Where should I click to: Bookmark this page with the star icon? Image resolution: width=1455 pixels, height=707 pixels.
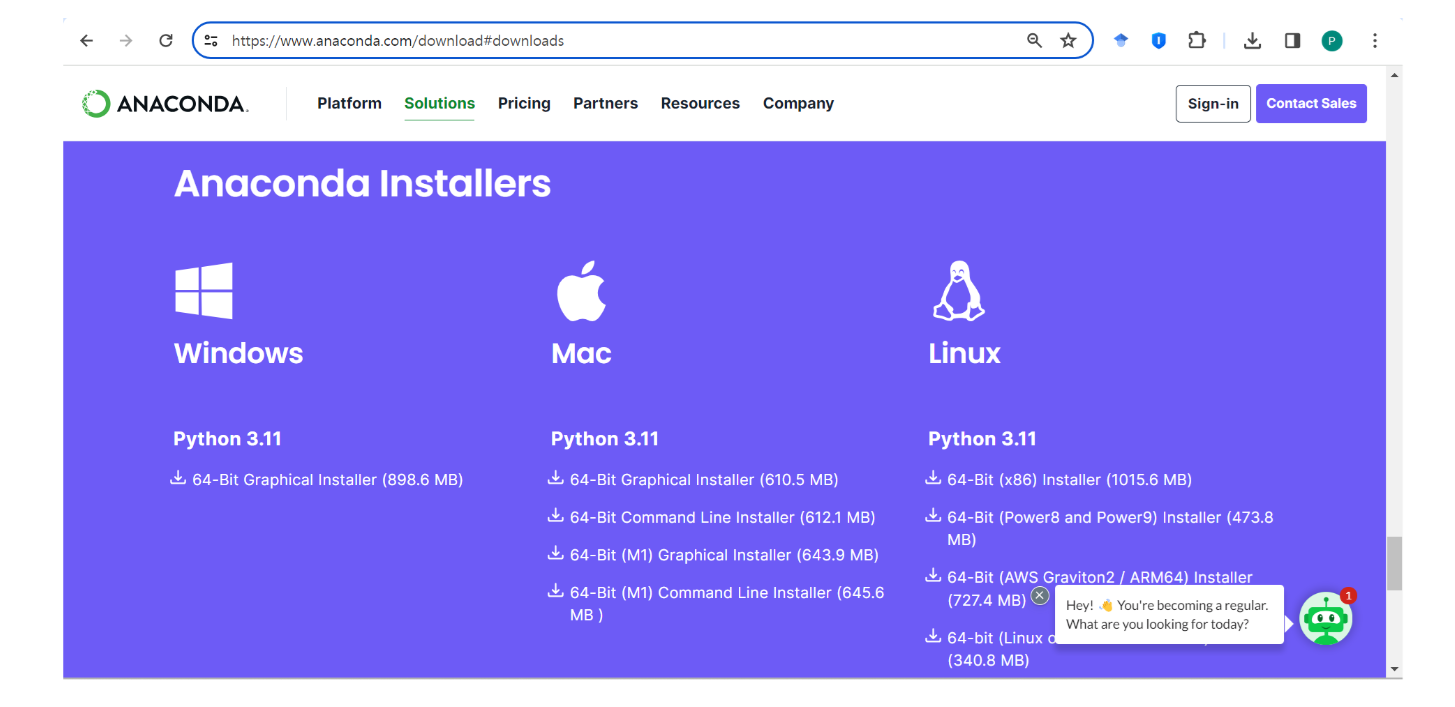coord(1068,41)
